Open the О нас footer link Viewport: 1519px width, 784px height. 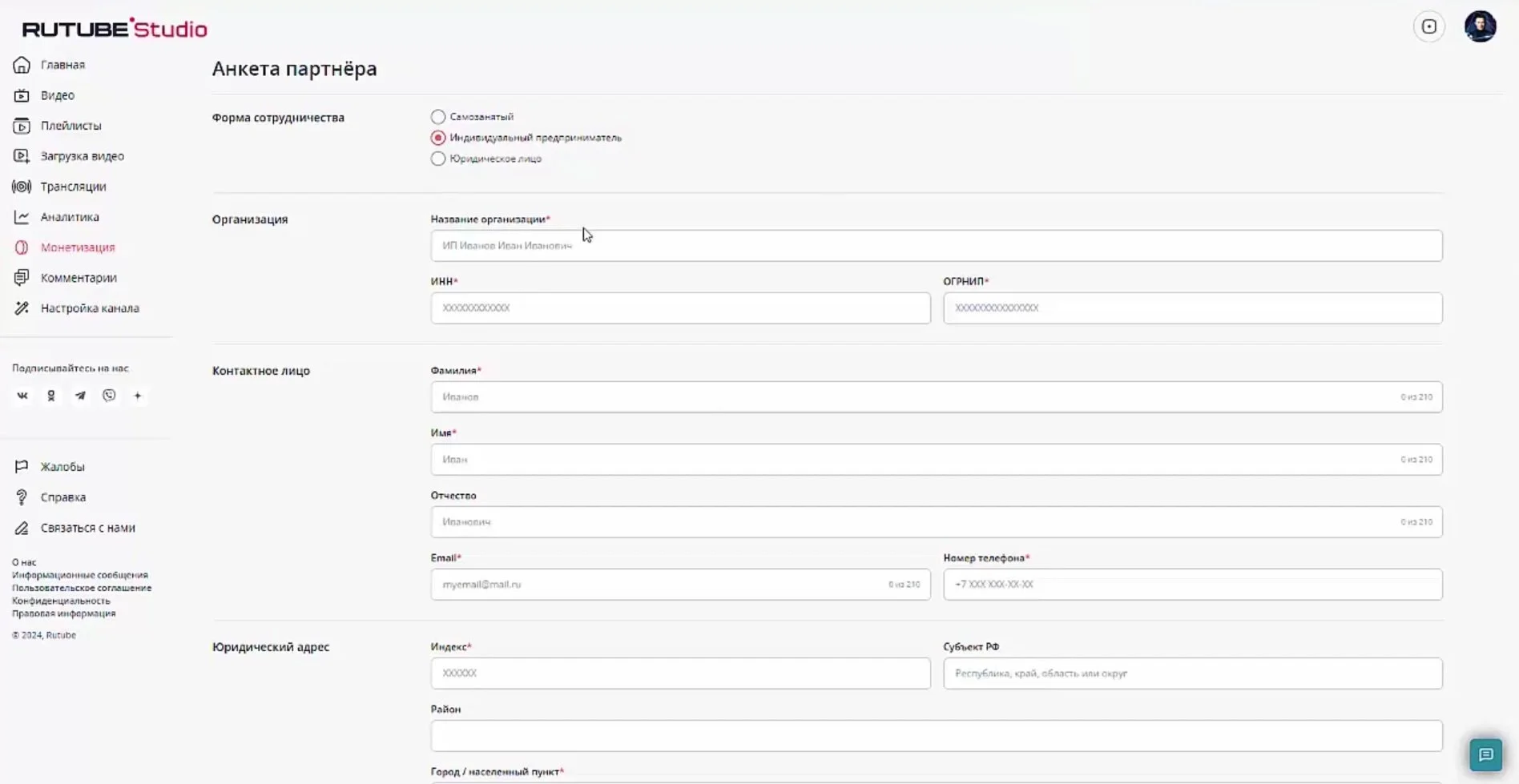coord(24,562)
